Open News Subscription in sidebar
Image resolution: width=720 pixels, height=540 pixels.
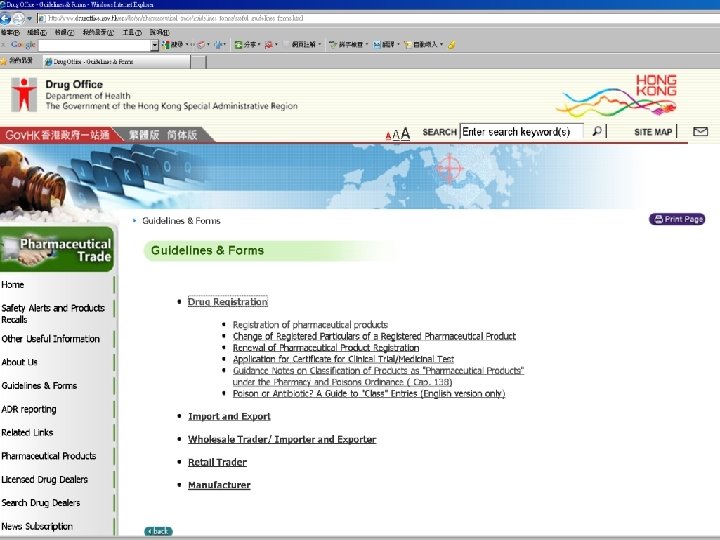point(37,526)
